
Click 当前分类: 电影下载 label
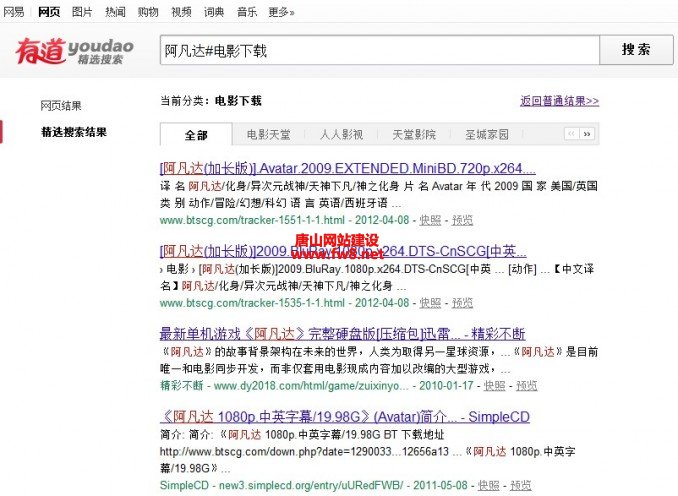[211, 101]
